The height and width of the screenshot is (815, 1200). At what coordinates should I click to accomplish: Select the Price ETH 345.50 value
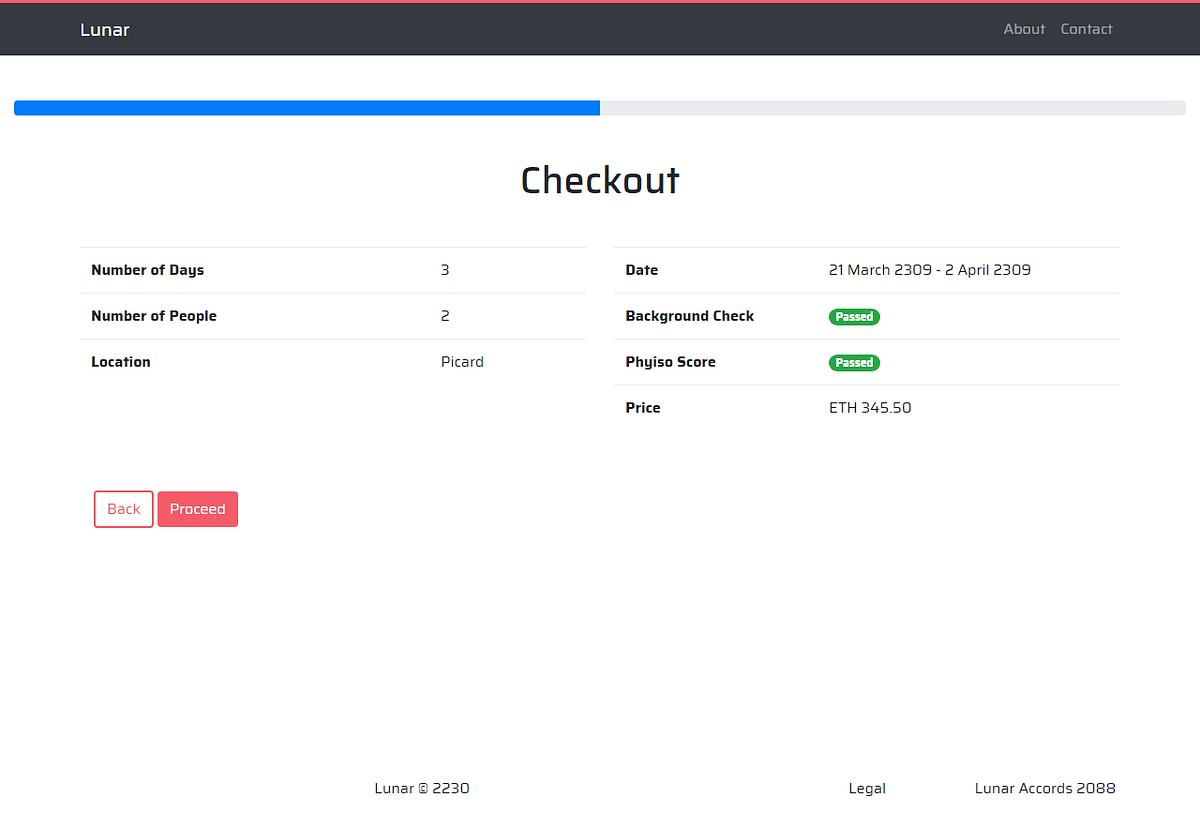[x=870, y=408]
